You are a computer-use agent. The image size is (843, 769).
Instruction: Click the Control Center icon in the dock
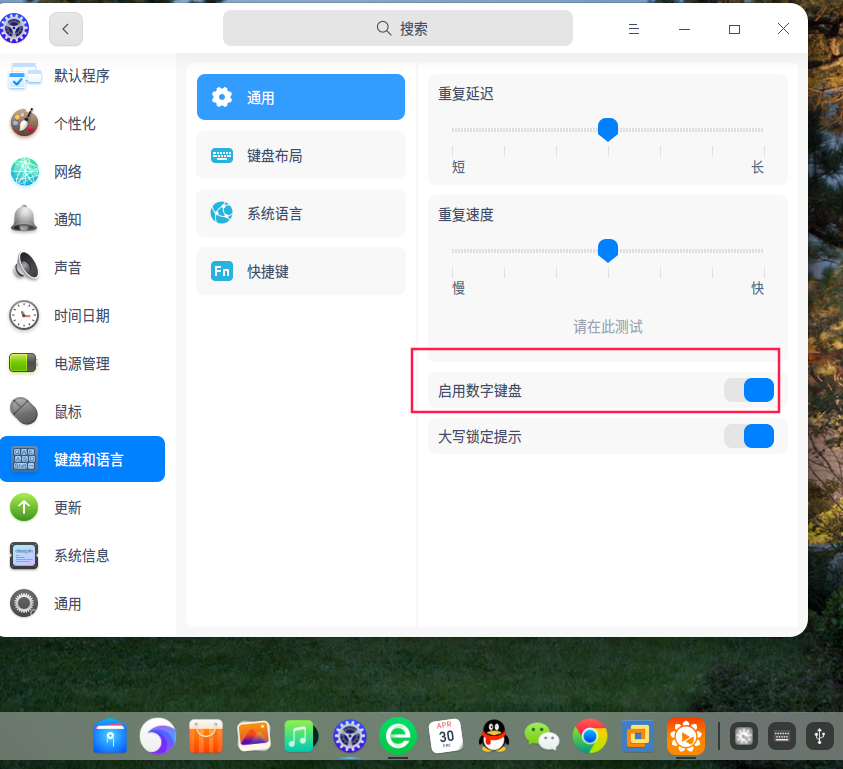(350, 736)
